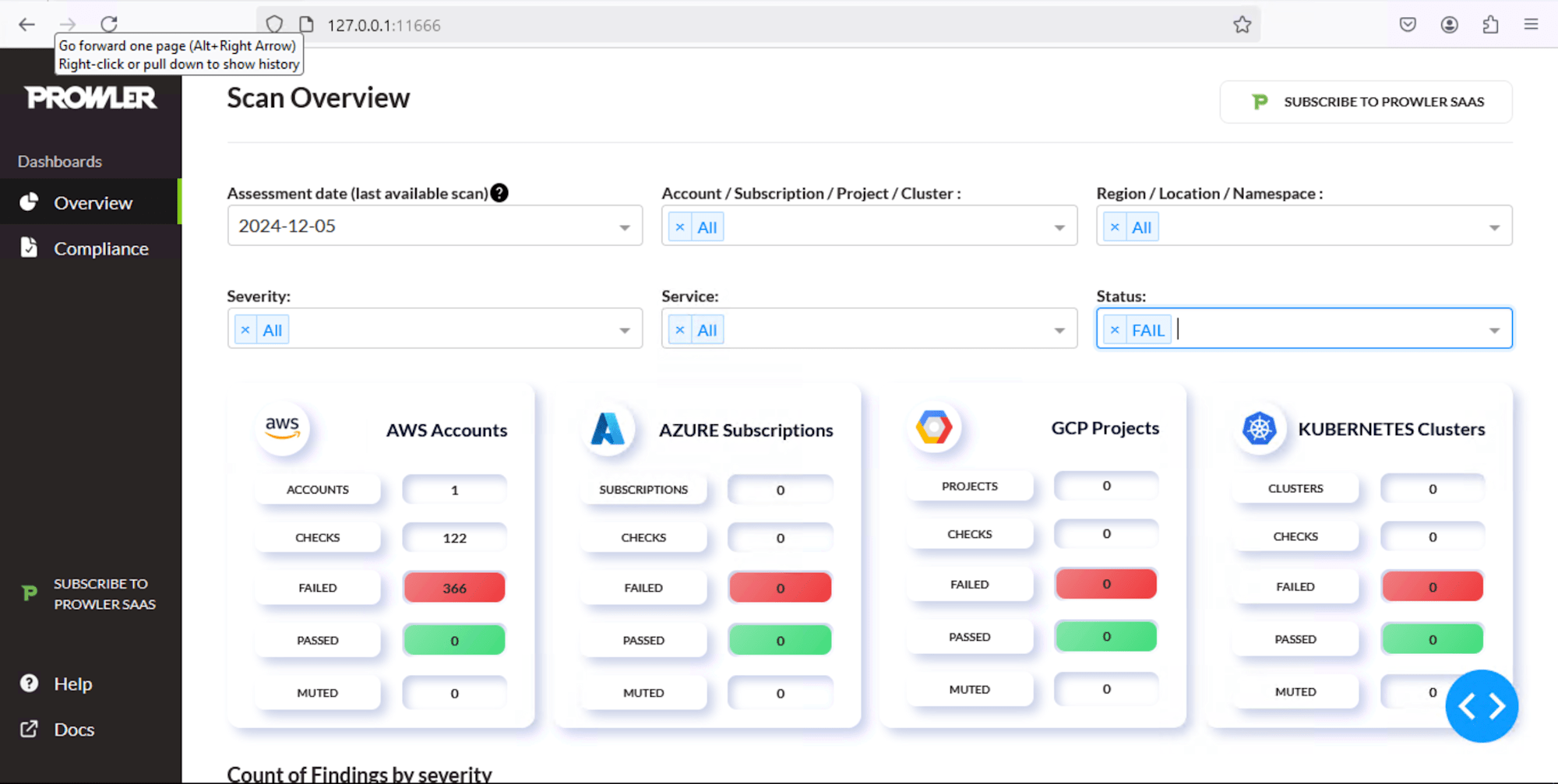Open the Pocket save icon
This screenshot has width=1558, height=784.
coord(1408,25)
